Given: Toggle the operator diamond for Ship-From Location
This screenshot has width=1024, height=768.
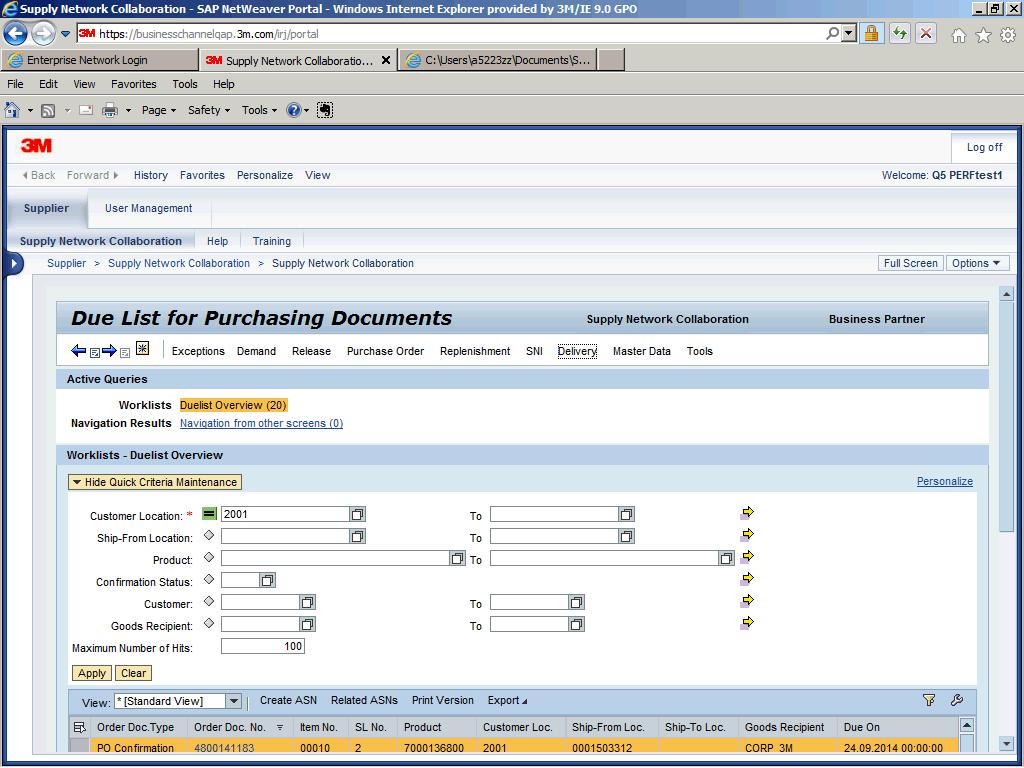Looking at the screenshot, I should tap(209, 536).
